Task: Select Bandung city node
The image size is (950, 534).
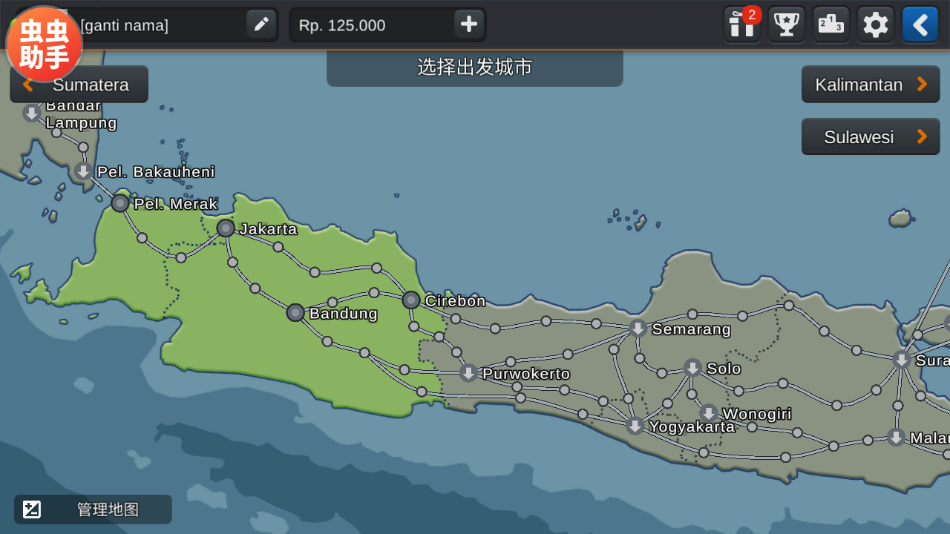Action: [x=295, y=313]
